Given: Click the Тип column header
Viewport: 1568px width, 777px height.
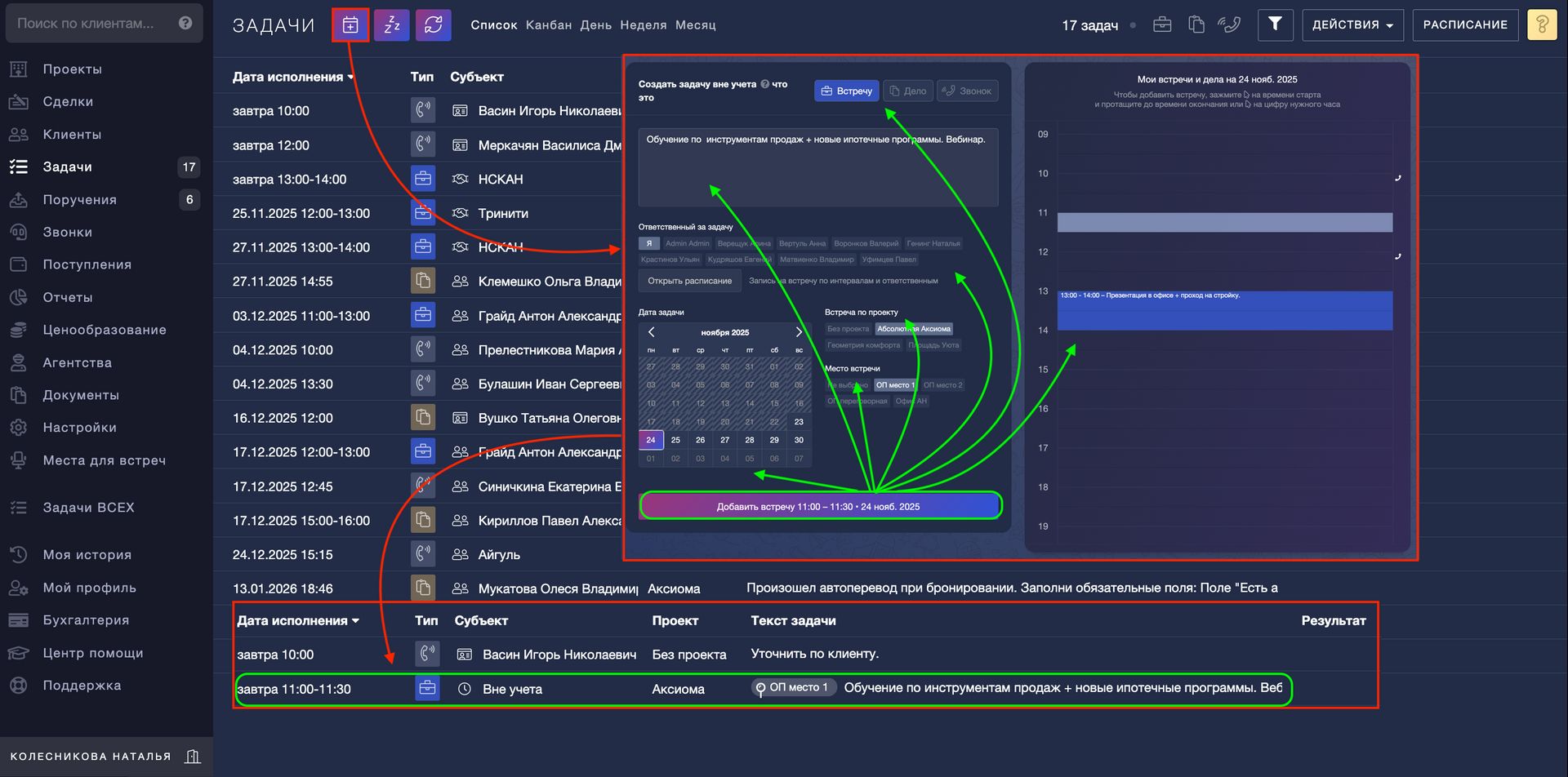Looking at the screenshot, I should pyautogui.click(x=422, y=77).
